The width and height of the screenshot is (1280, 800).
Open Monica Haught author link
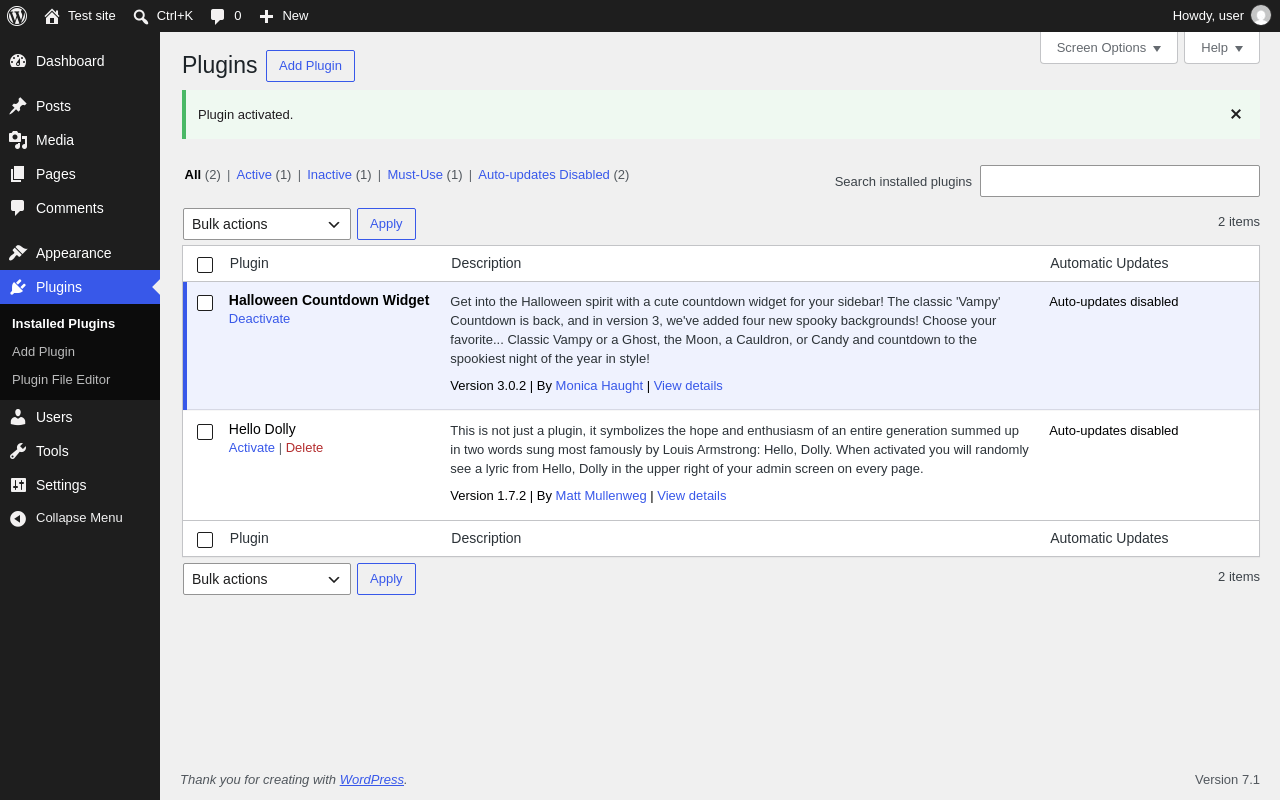point(599,386)
